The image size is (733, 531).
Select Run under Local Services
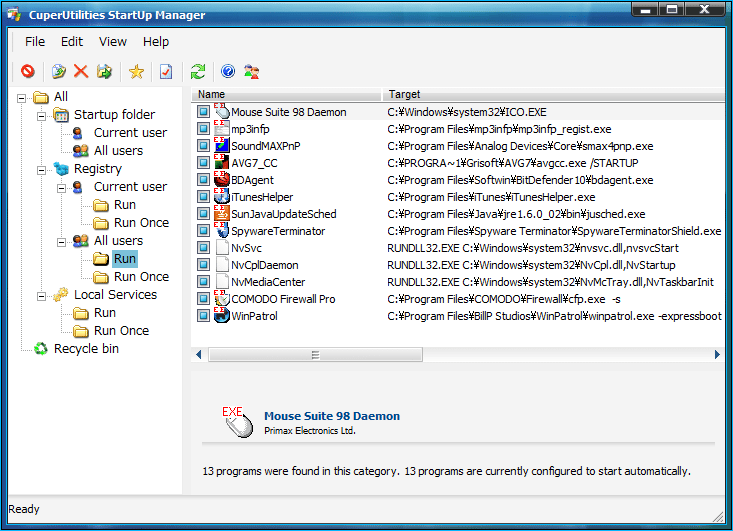pyautogui.click(x=105, y=313)
